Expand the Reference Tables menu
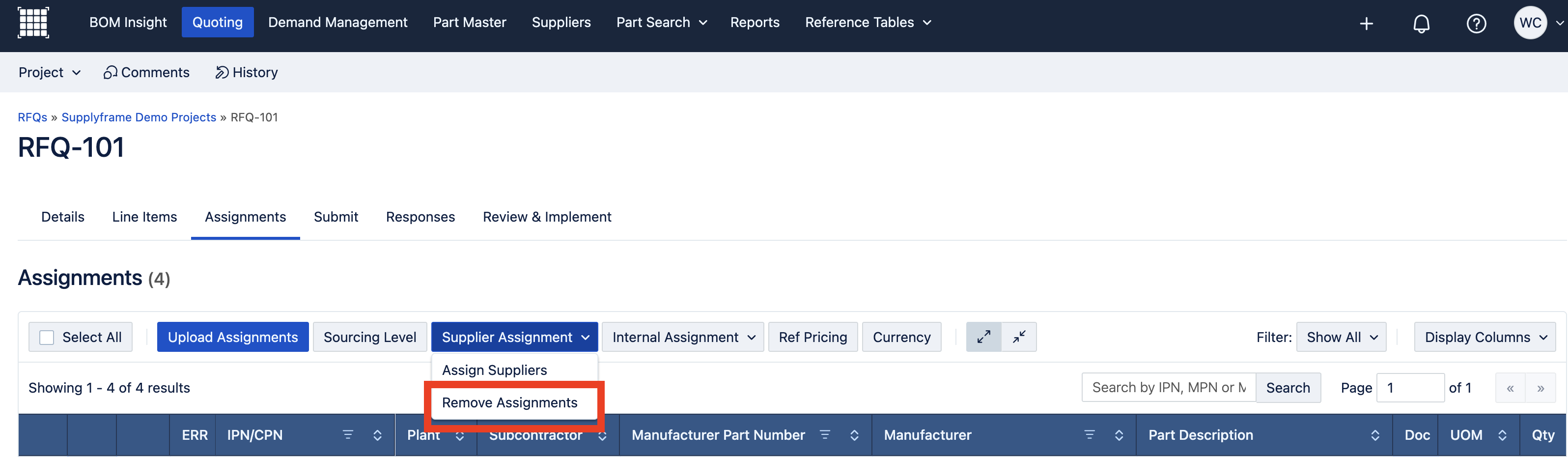The image size is (1568, 457). [868, 23]
